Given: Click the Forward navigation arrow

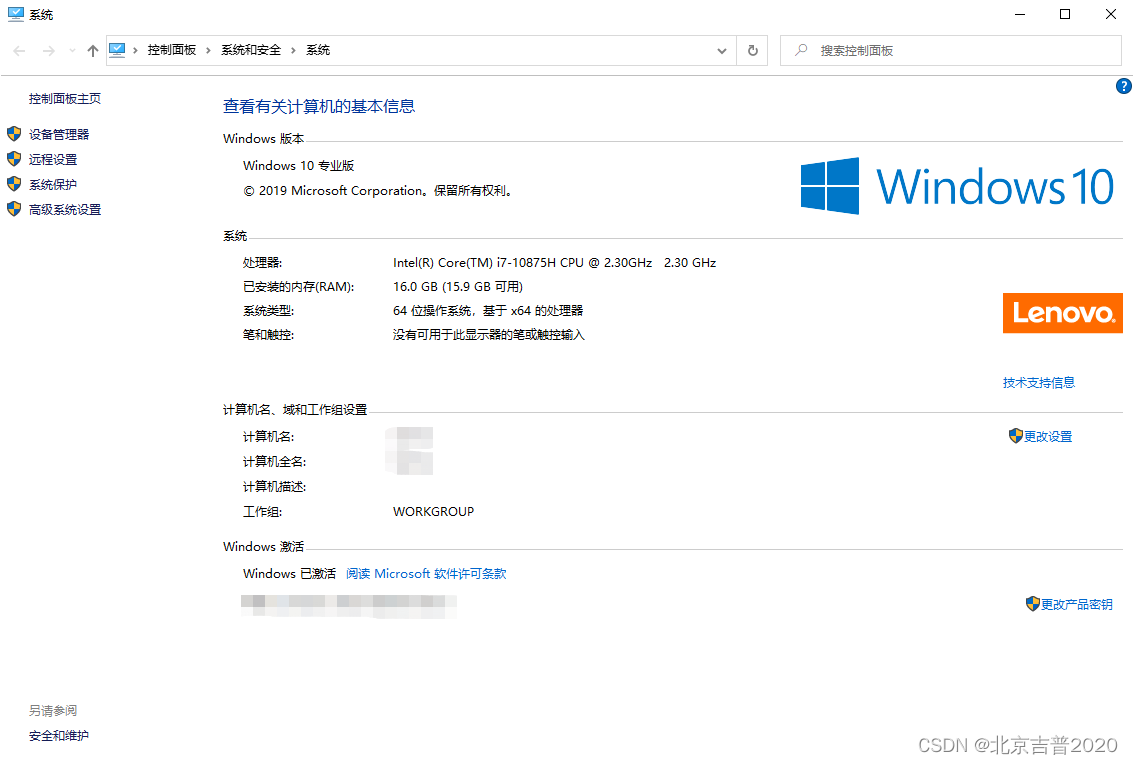Looking at the screenshot, I should click(x=48, y=51).
